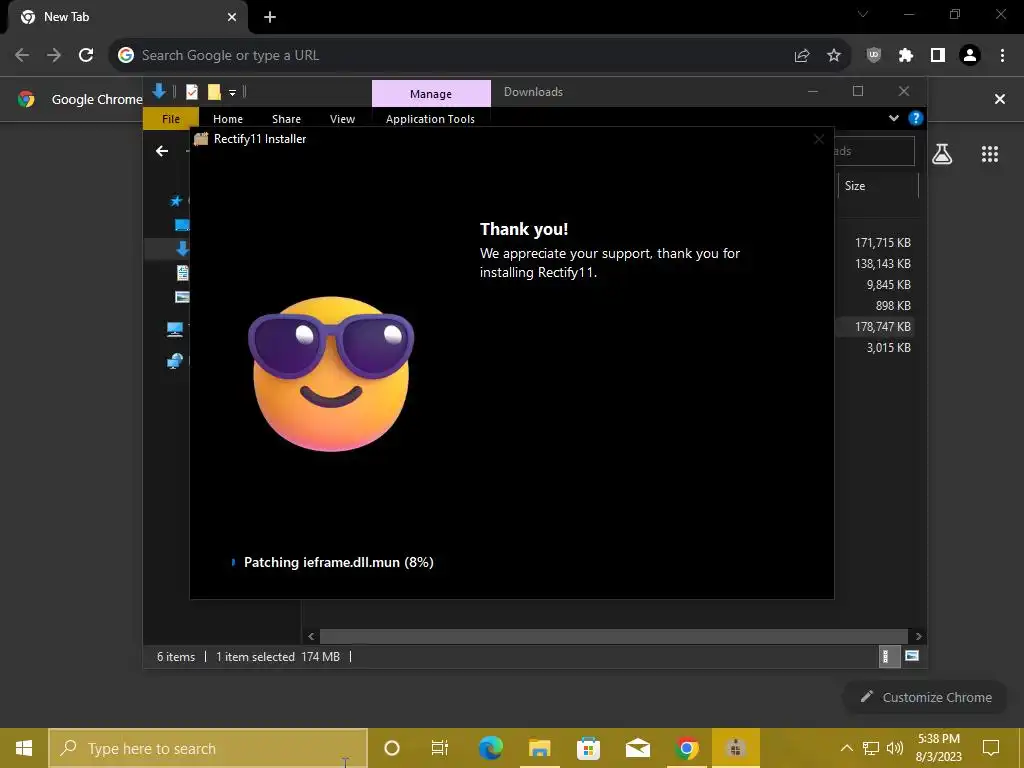
Task: Click scrollbar right arrow in Explorer
Action: click(x=918, y=636)
